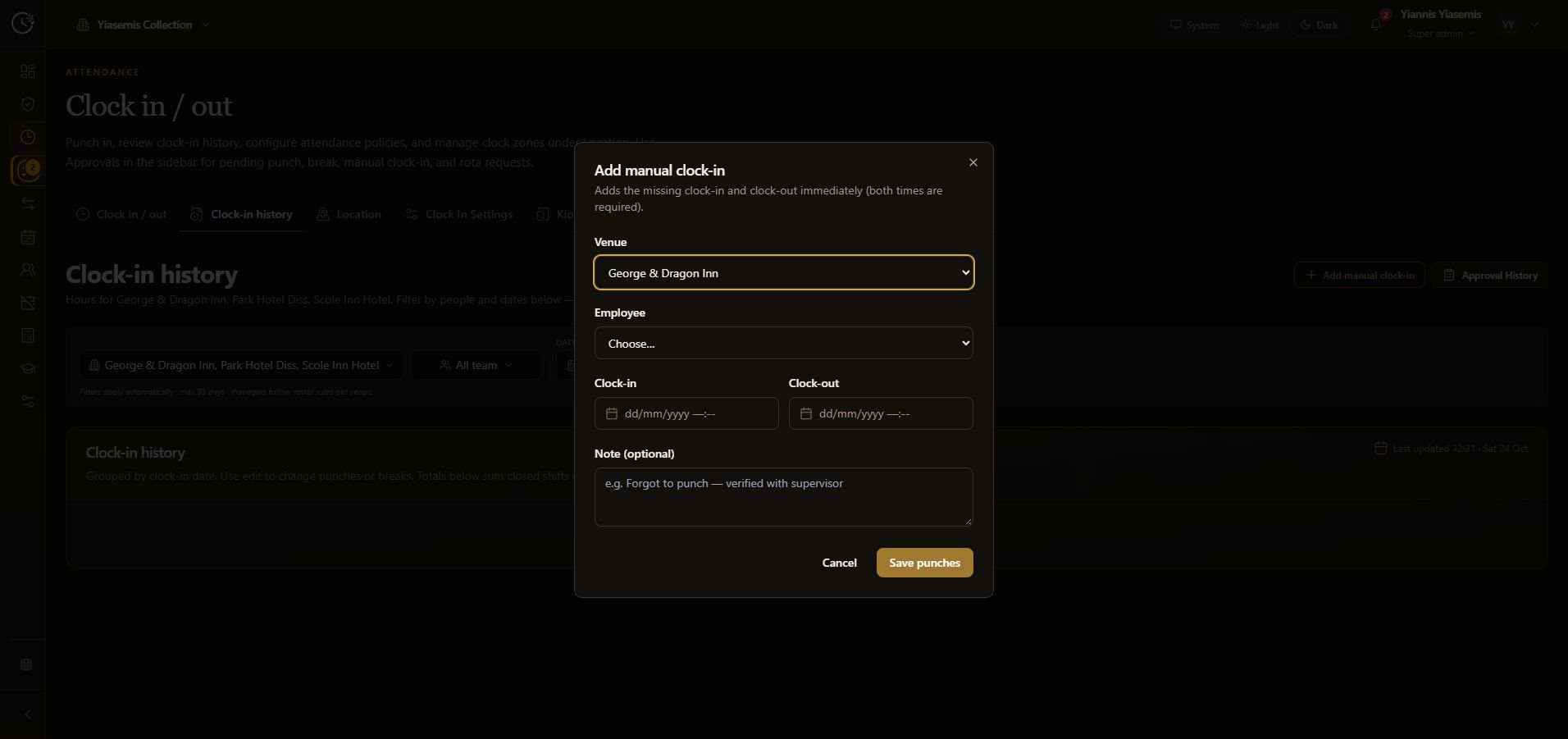Open the swap arrows icon in the sidebar

pyautogui.click(x=28, y=204)
